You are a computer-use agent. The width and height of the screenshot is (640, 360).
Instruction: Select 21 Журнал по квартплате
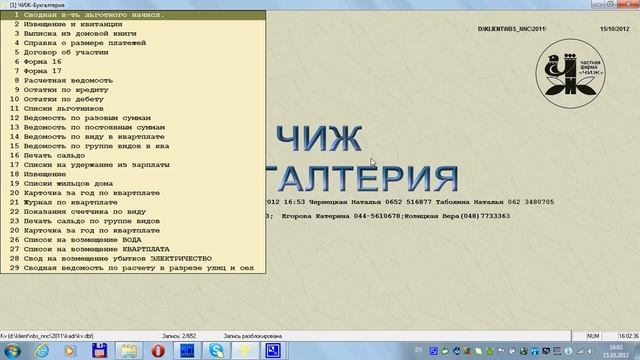[133, 202]
